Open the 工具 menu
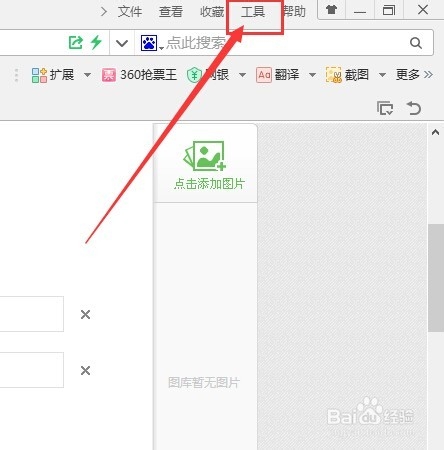444x450 pixels. click(x=253, y=12)
